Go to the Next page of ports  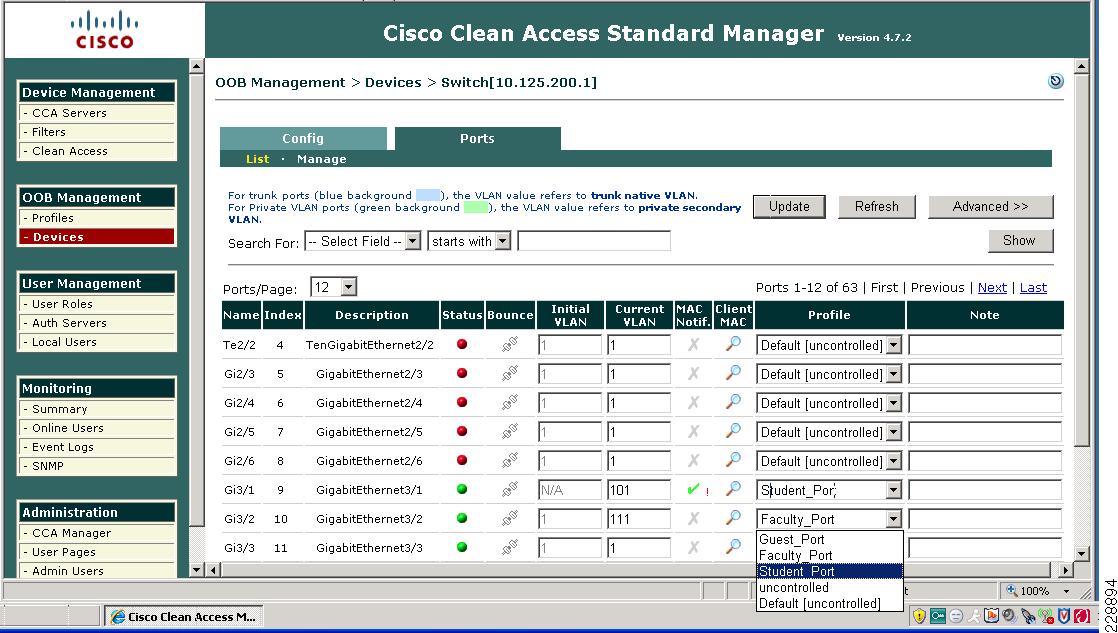[x=992, y=287]
